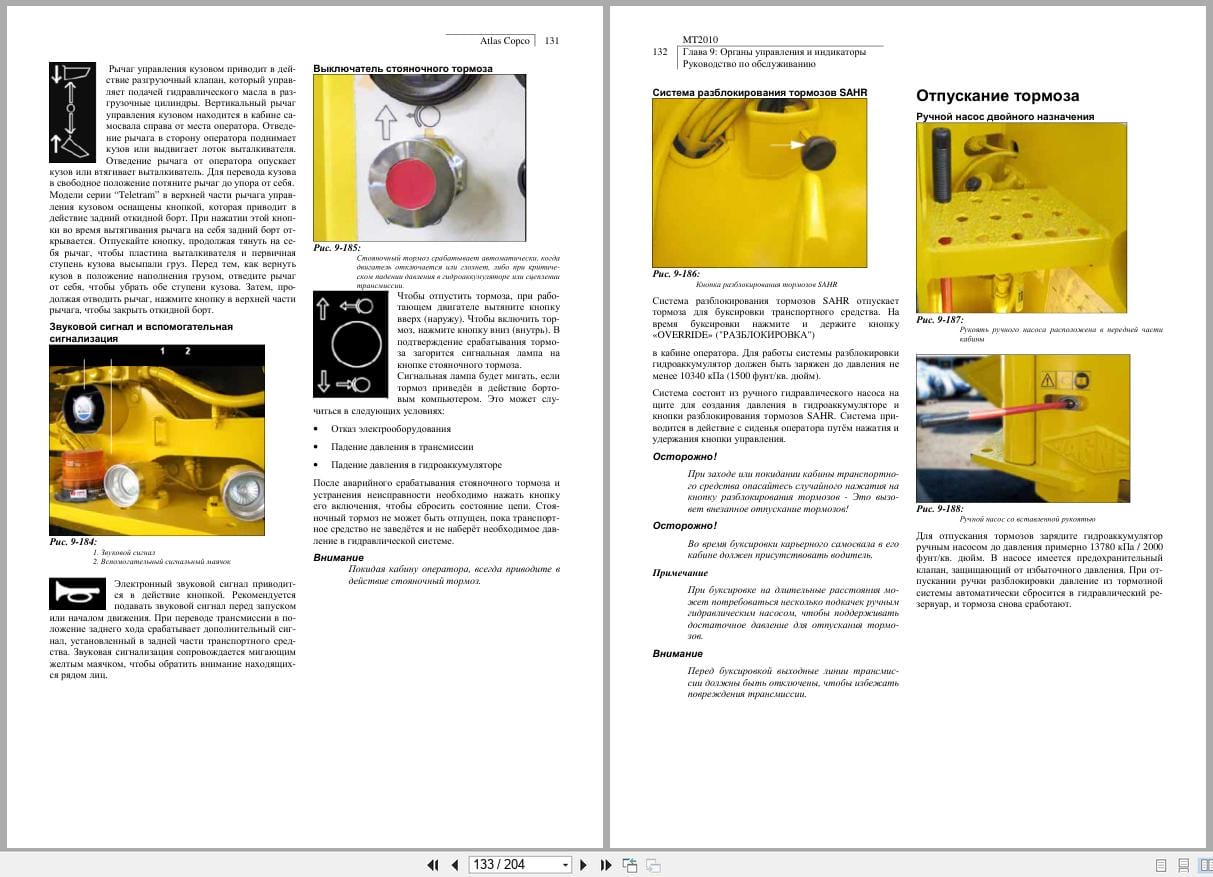Click the horn pictogram in the left column
This screenshot has height=877, width=1213.
[x=77, y=593]
